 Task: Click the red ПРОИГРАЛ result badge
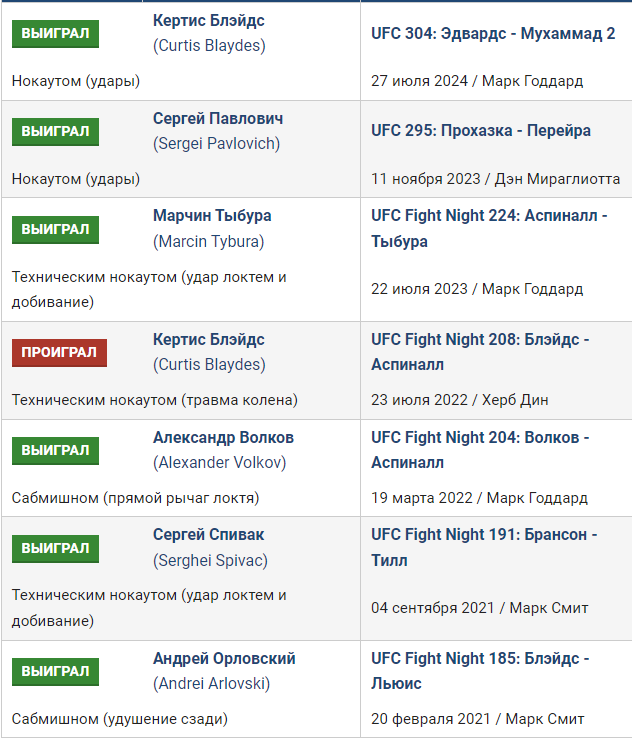(x=59, y=353)
